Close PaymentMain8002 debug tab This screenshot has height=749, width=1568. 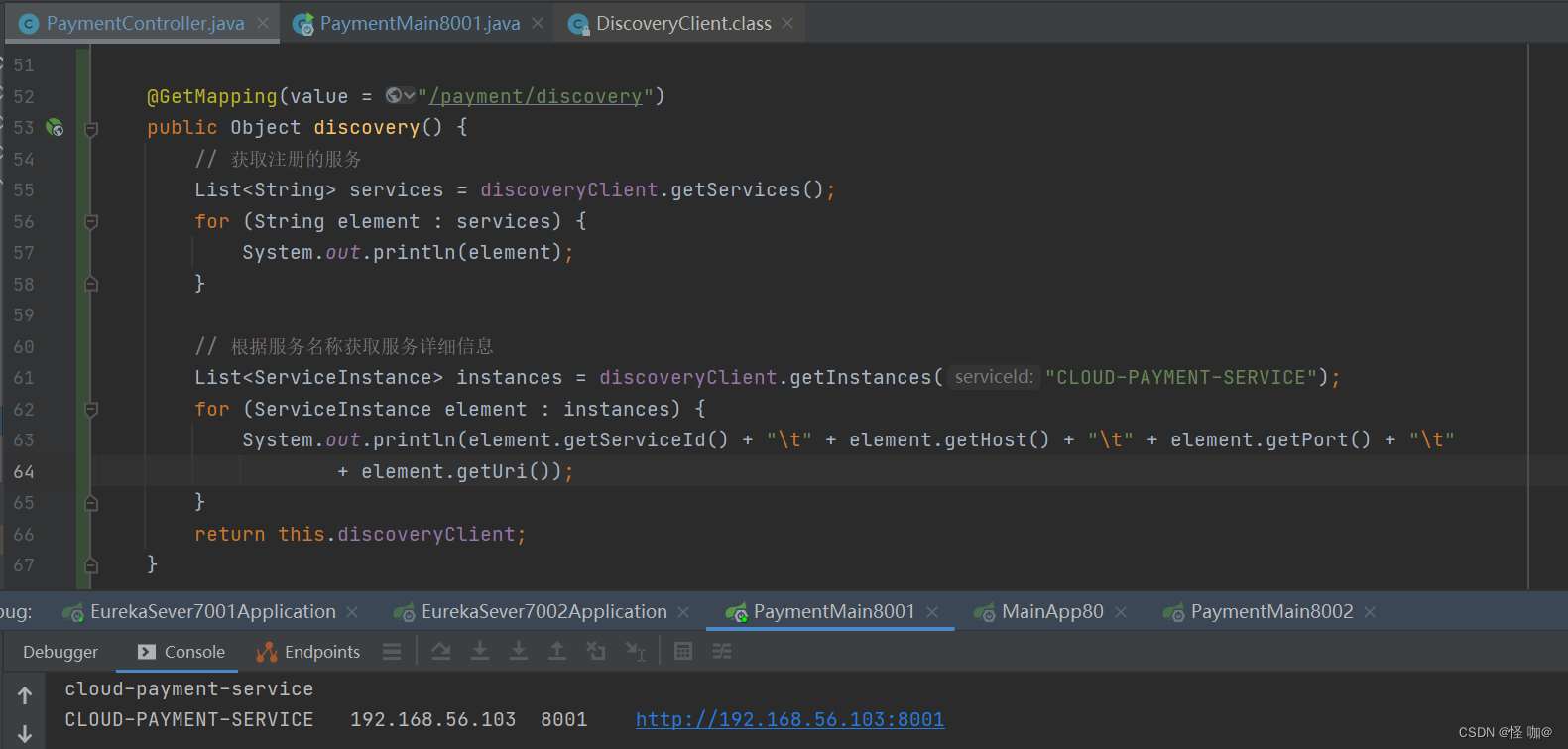[1370, 612]
